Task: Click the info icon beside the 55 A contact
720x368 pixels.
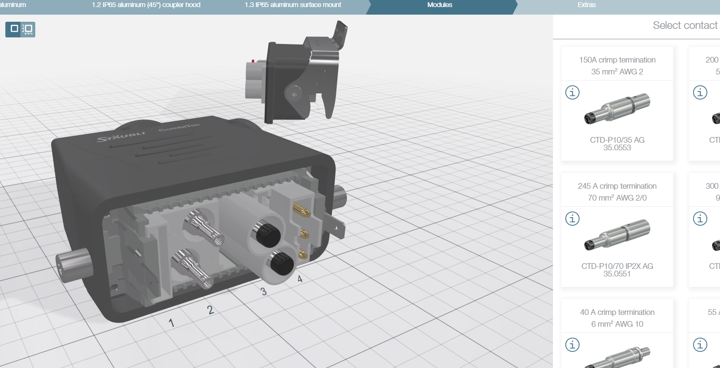Action: pyautogui.click(x=700, y=345)
